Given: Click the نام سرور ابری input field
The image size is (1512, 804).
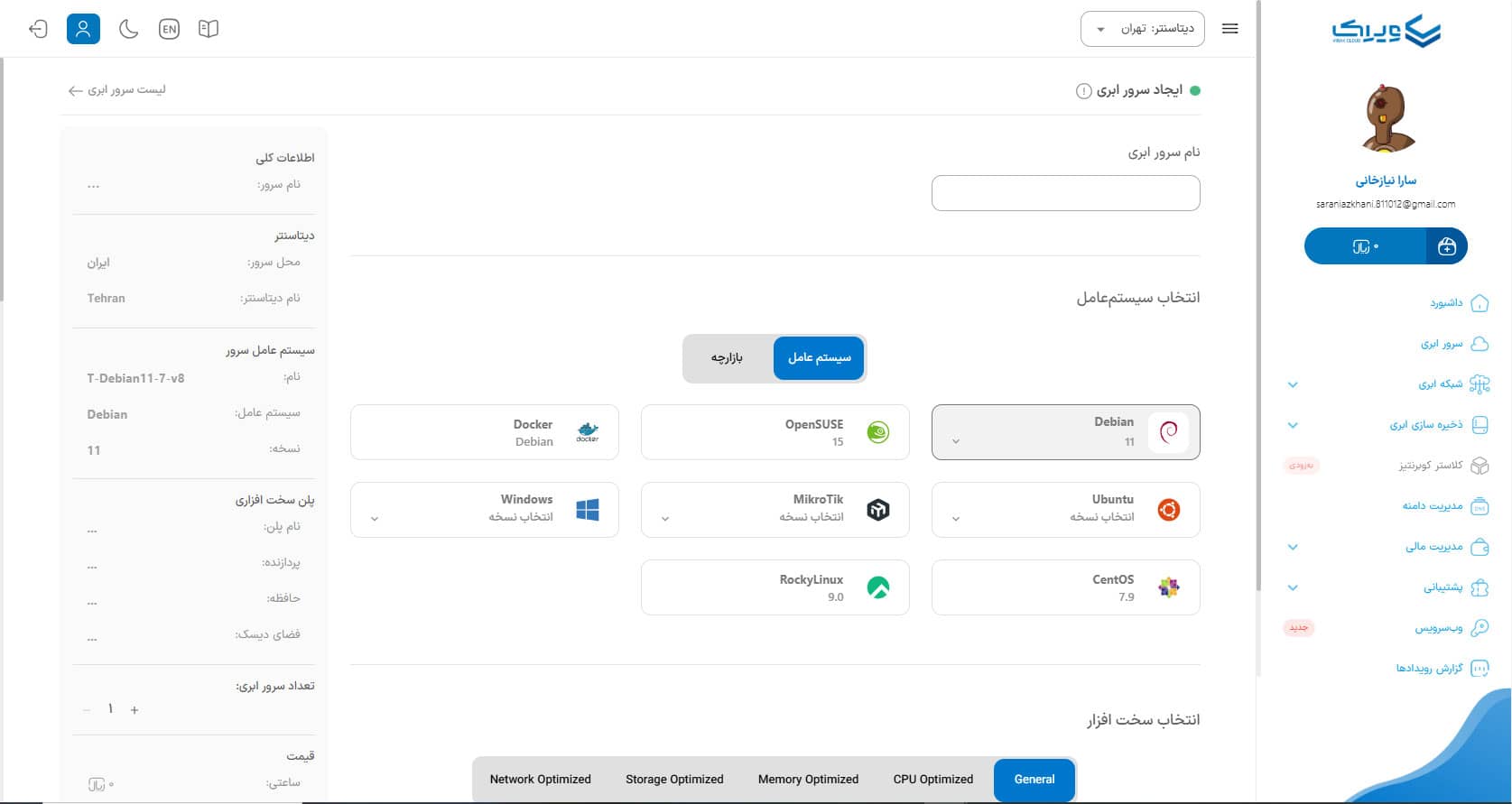Looking at the screenshot, I should [x=1065, y=193].
